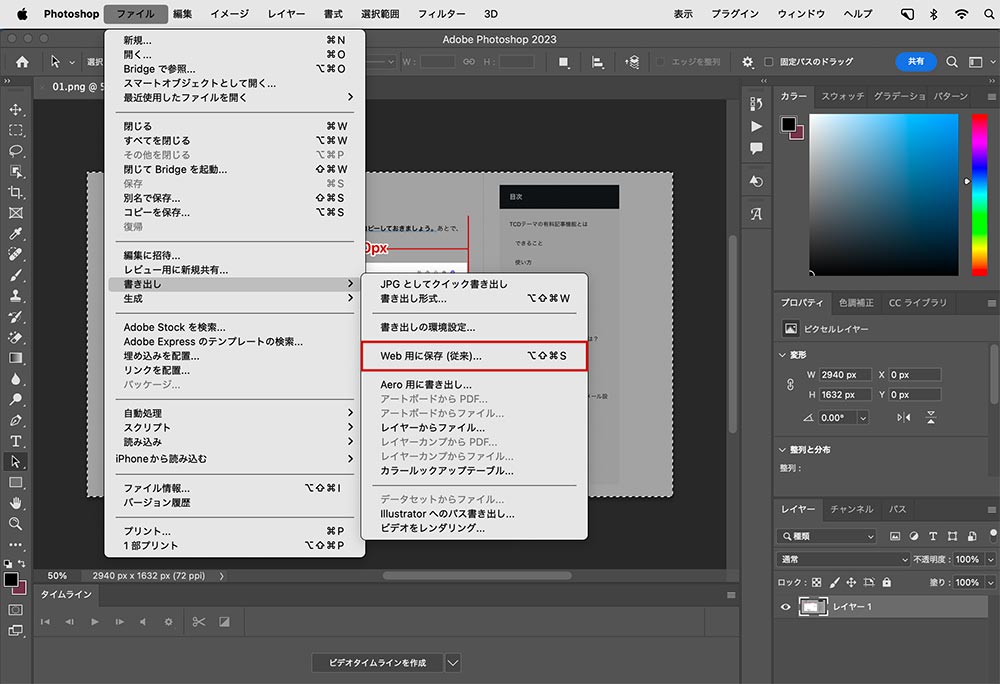Hide レイヤー 1 with its eye toggle
The width and height of the screenshot is (1000, 684).
[785, 607]
